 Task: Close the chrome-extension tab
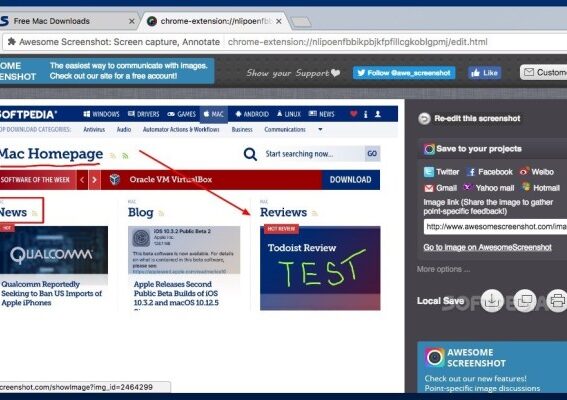(279, 21)
